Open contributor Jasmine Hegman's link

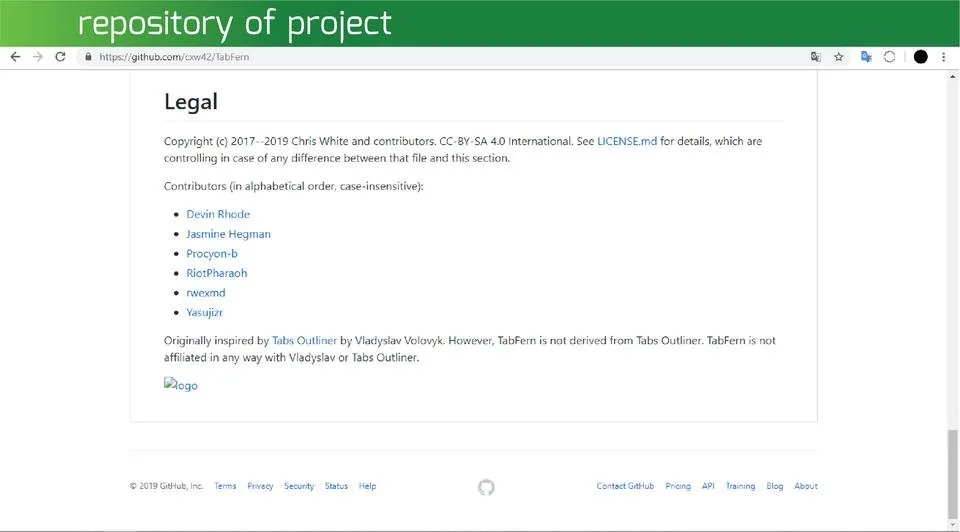(228, 234)
